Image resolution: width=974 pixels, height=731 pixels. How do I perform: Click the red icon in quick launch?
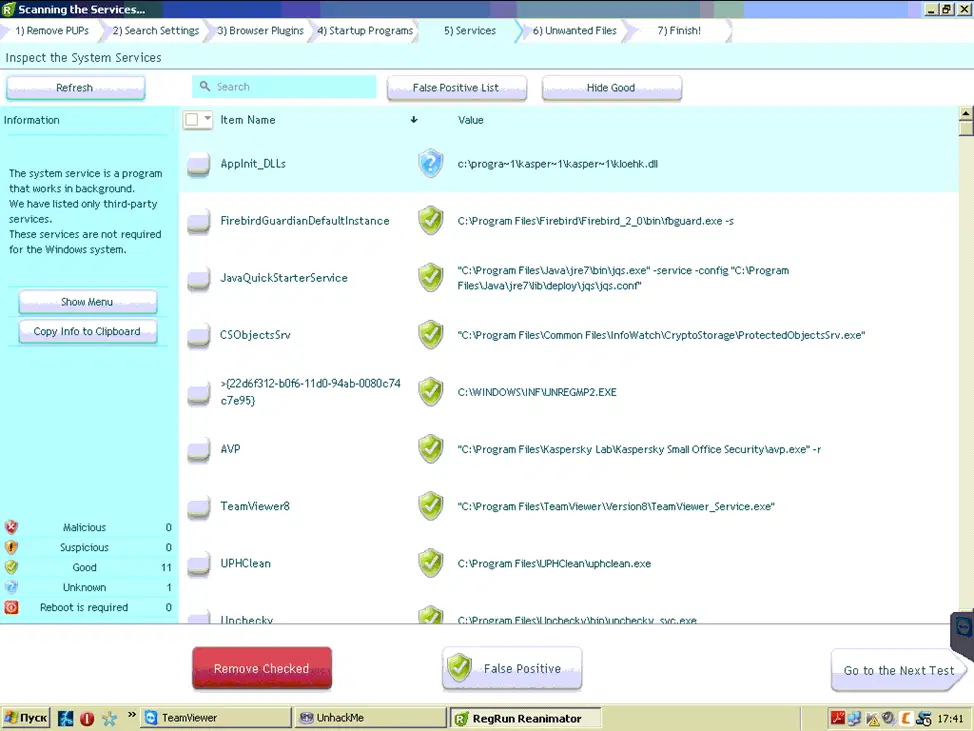87,719
